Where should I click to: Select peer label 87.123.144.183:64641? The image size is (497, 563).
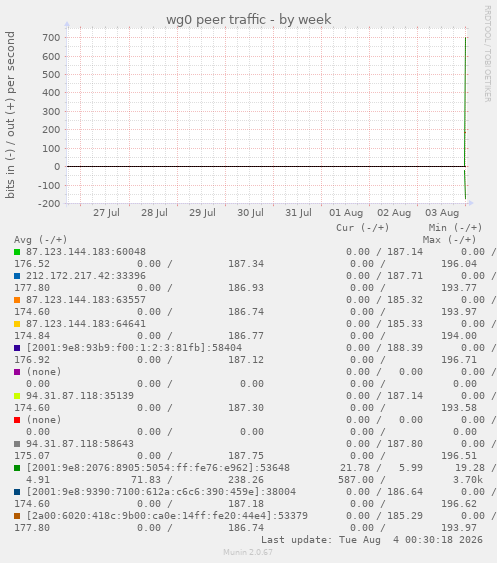pyautogui.click(x=86, y=324)
